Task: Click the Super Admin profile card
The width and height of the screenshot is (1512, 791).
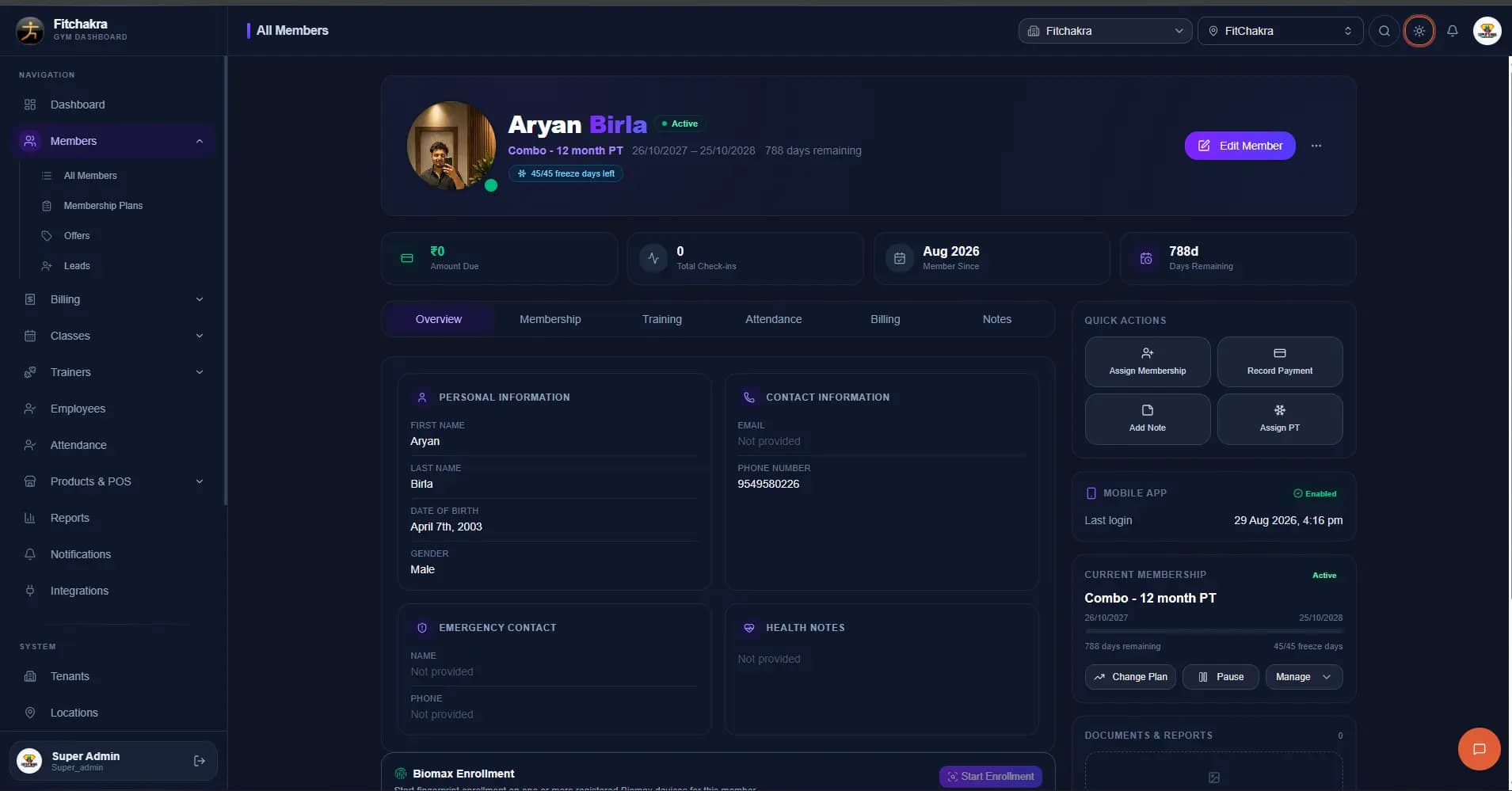Action: coord(113,761)
